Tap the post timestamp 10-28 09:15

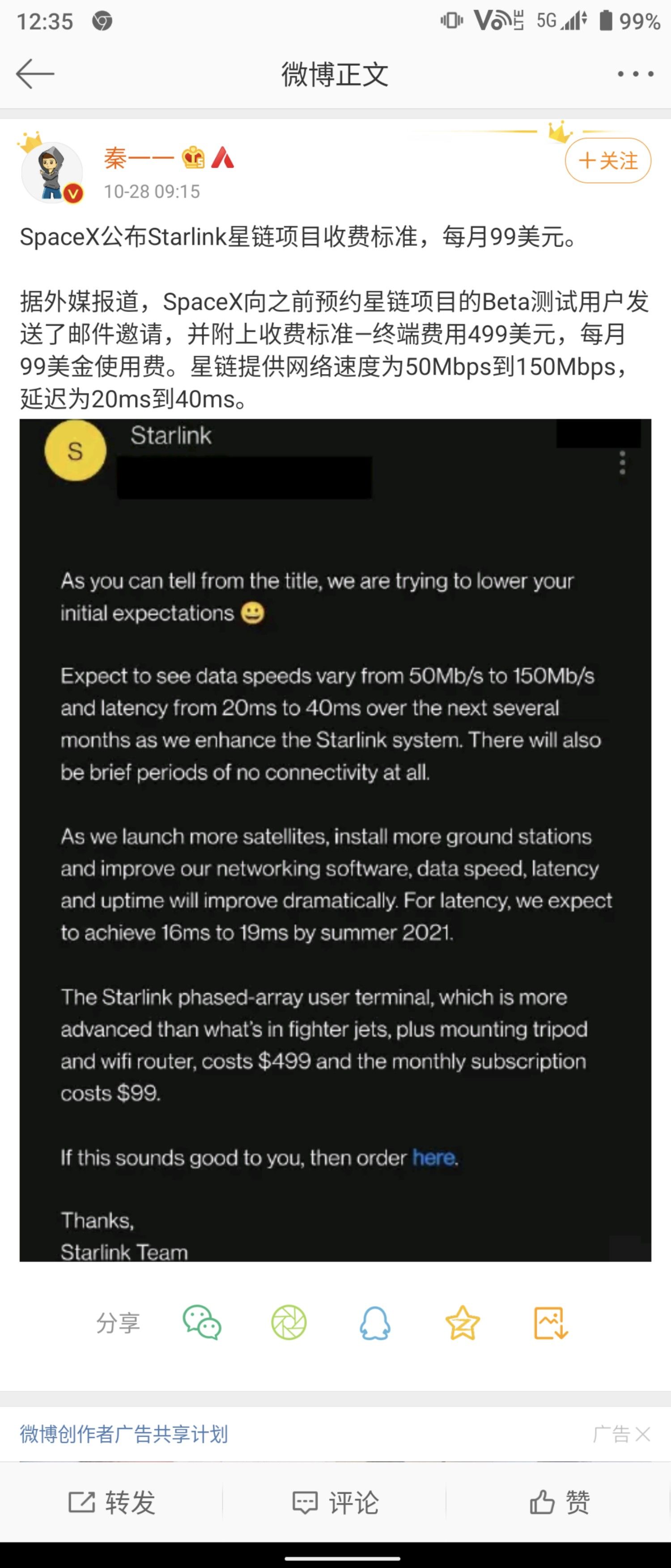coord(152,192)
